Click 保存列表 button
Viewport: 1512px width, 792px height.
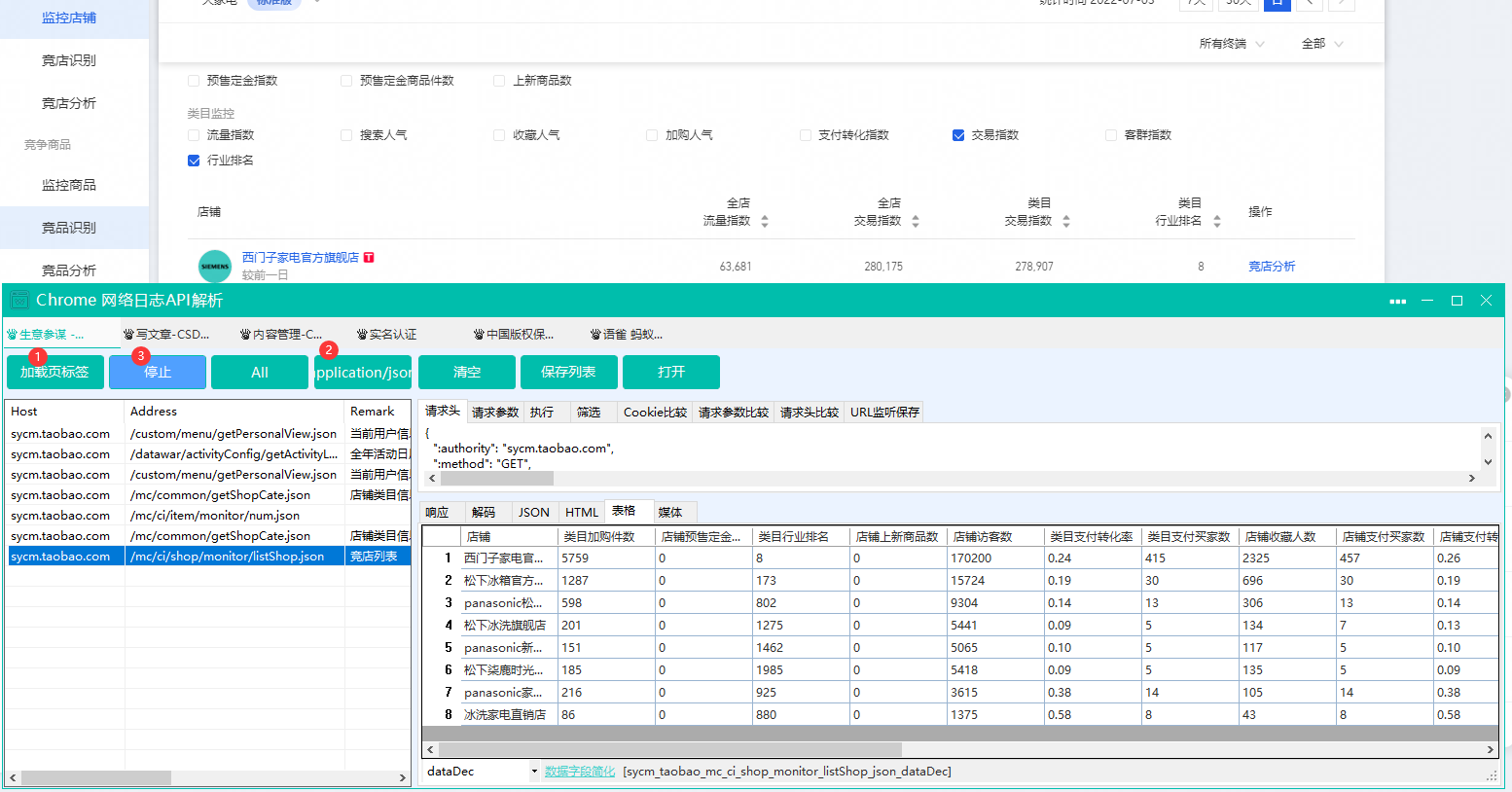pyautogui.click(x=569, y=373)
